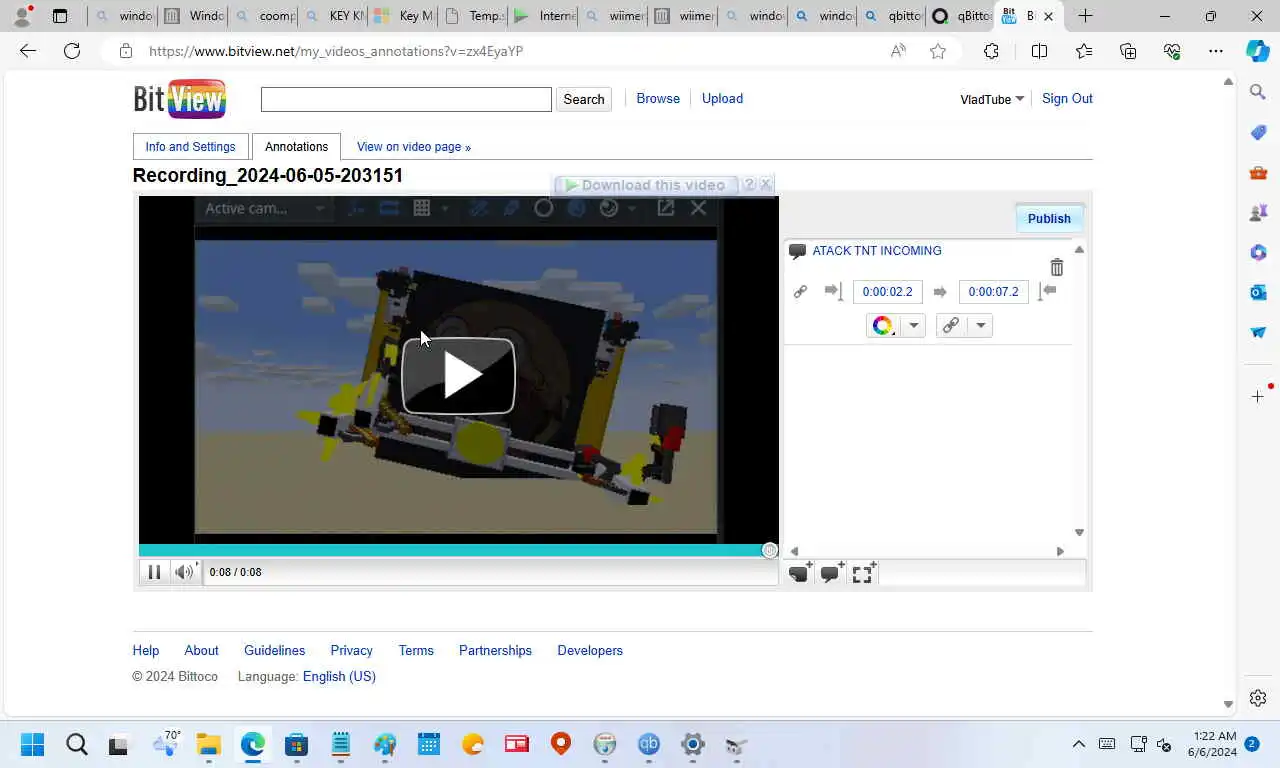Open the Guidelines footer link
Image resolution: width=1280 pixels, height=768 pixels.
point(274,650)
